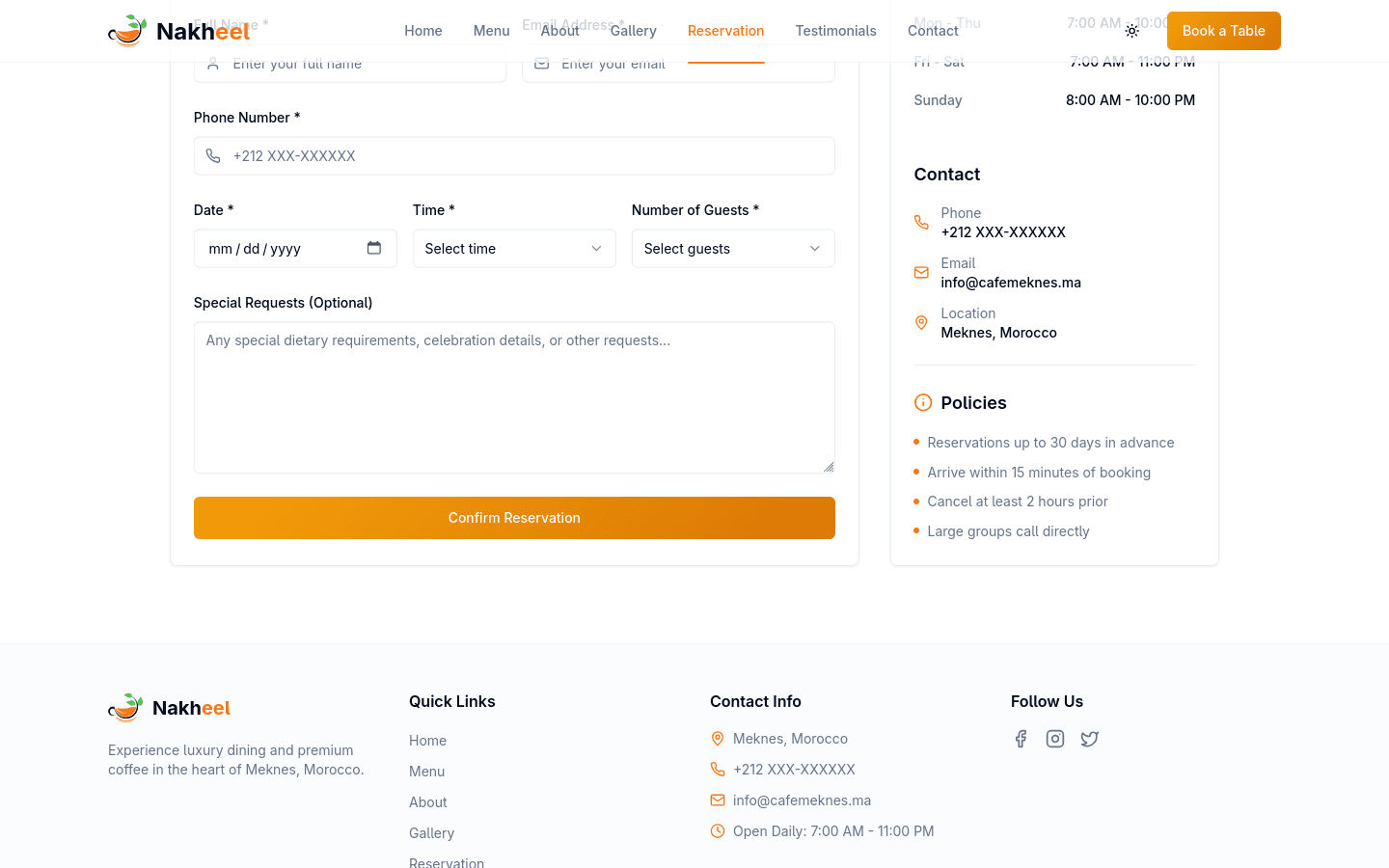Image resolution: width=1389 pixels, height=868 pixels.
Task: Click the 'Large groups call directly' policy
Action: coord(1008,531)
